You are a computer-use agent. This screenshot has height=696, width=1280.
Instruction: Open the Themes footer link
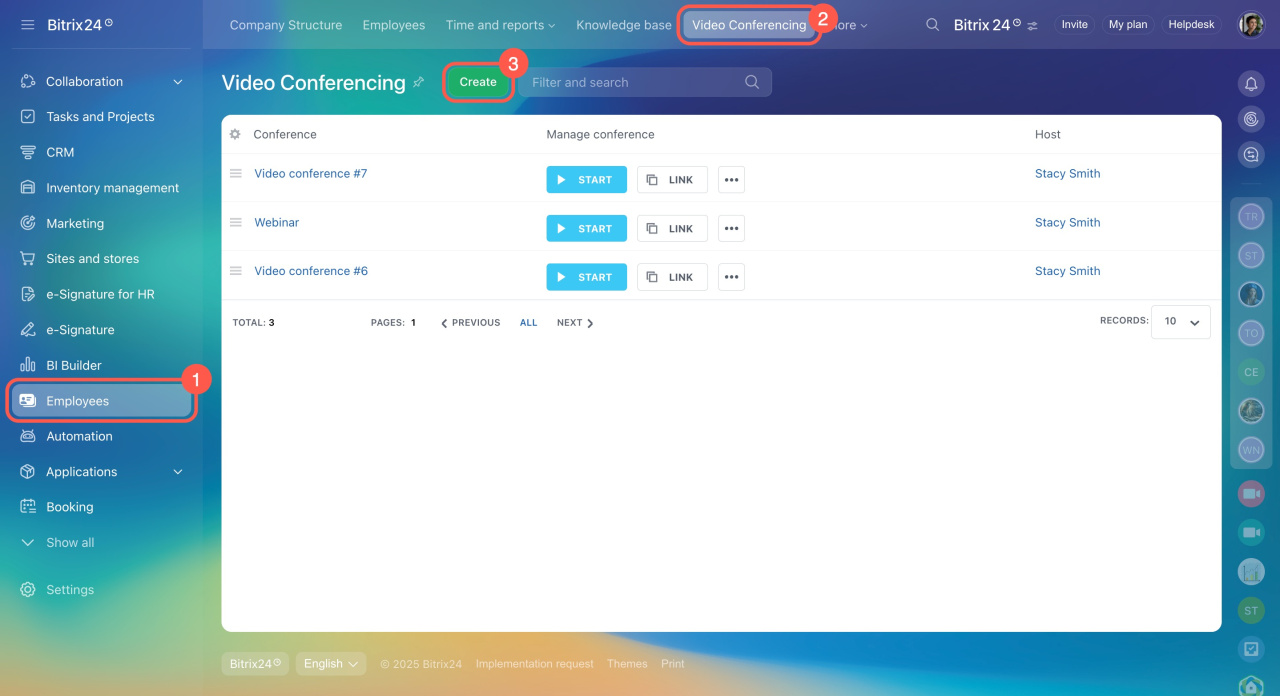tap(627, 664)
